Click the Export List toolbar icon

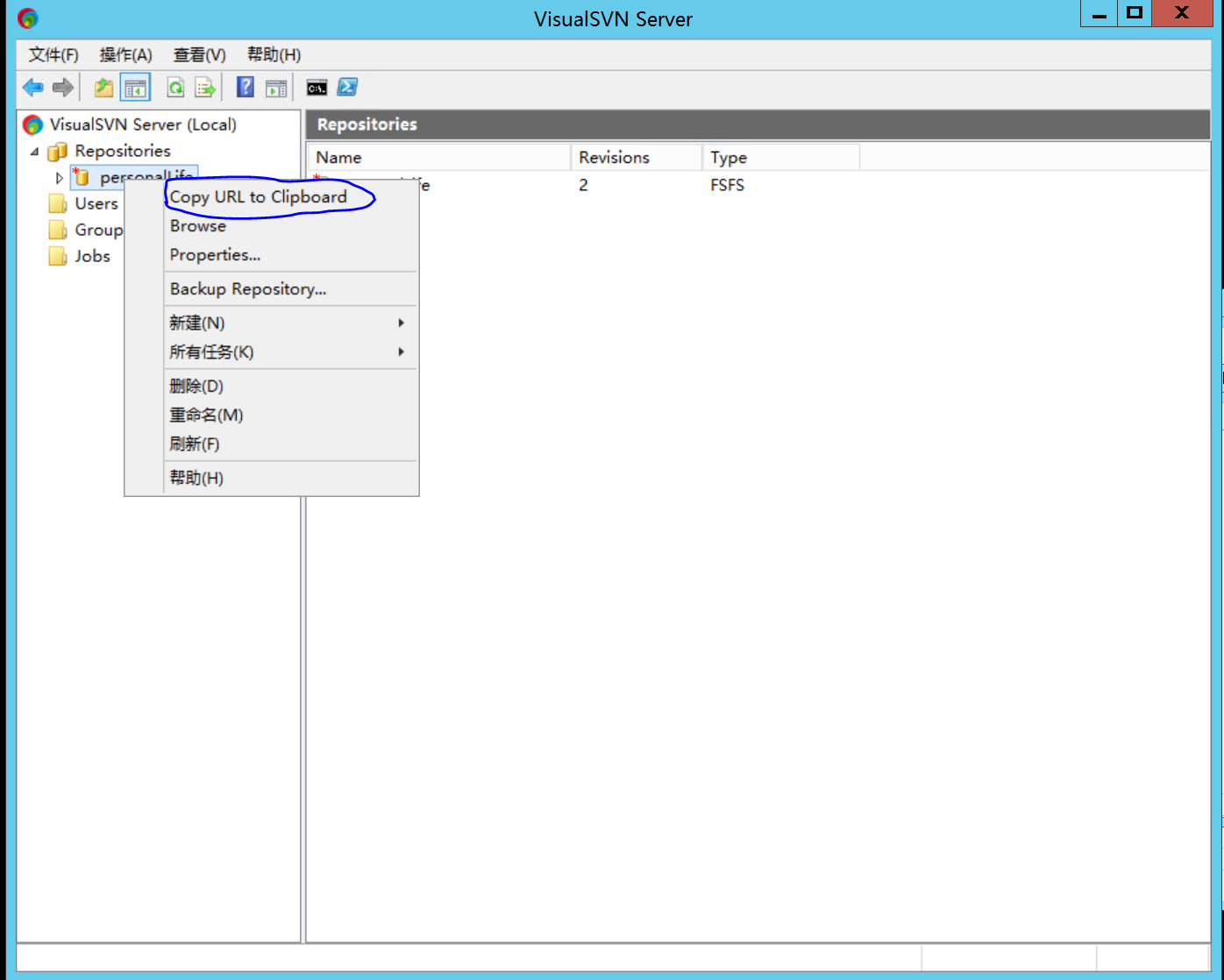(205, 88)
